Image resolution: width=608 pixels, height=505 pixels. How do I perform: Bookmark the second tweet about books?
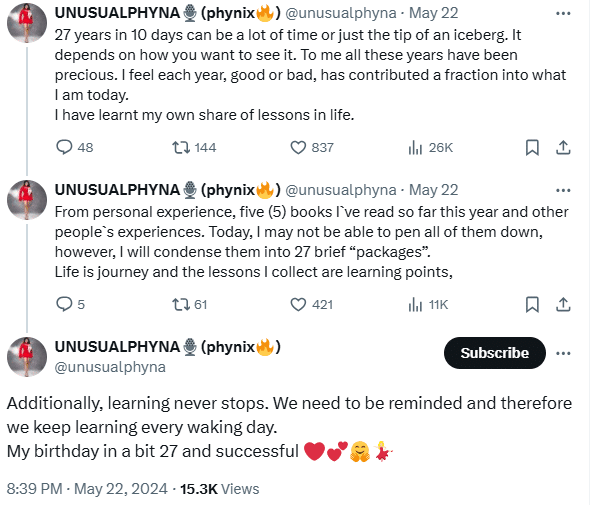click(533, 304)
